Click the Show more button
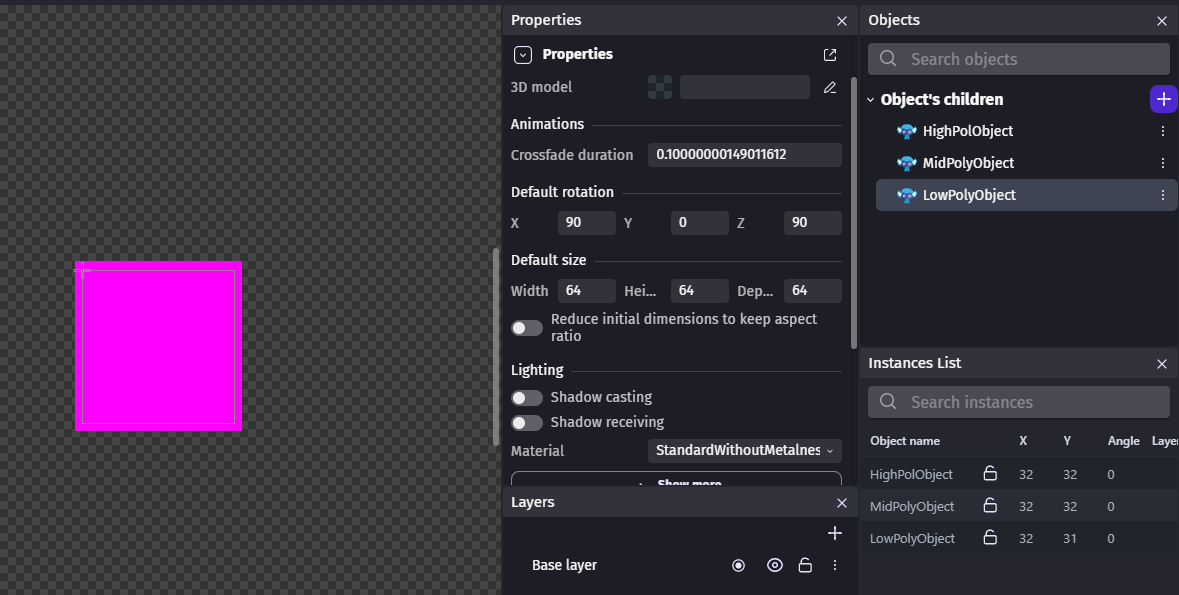This screenshot has height=595, width=1179. [676, 481]
